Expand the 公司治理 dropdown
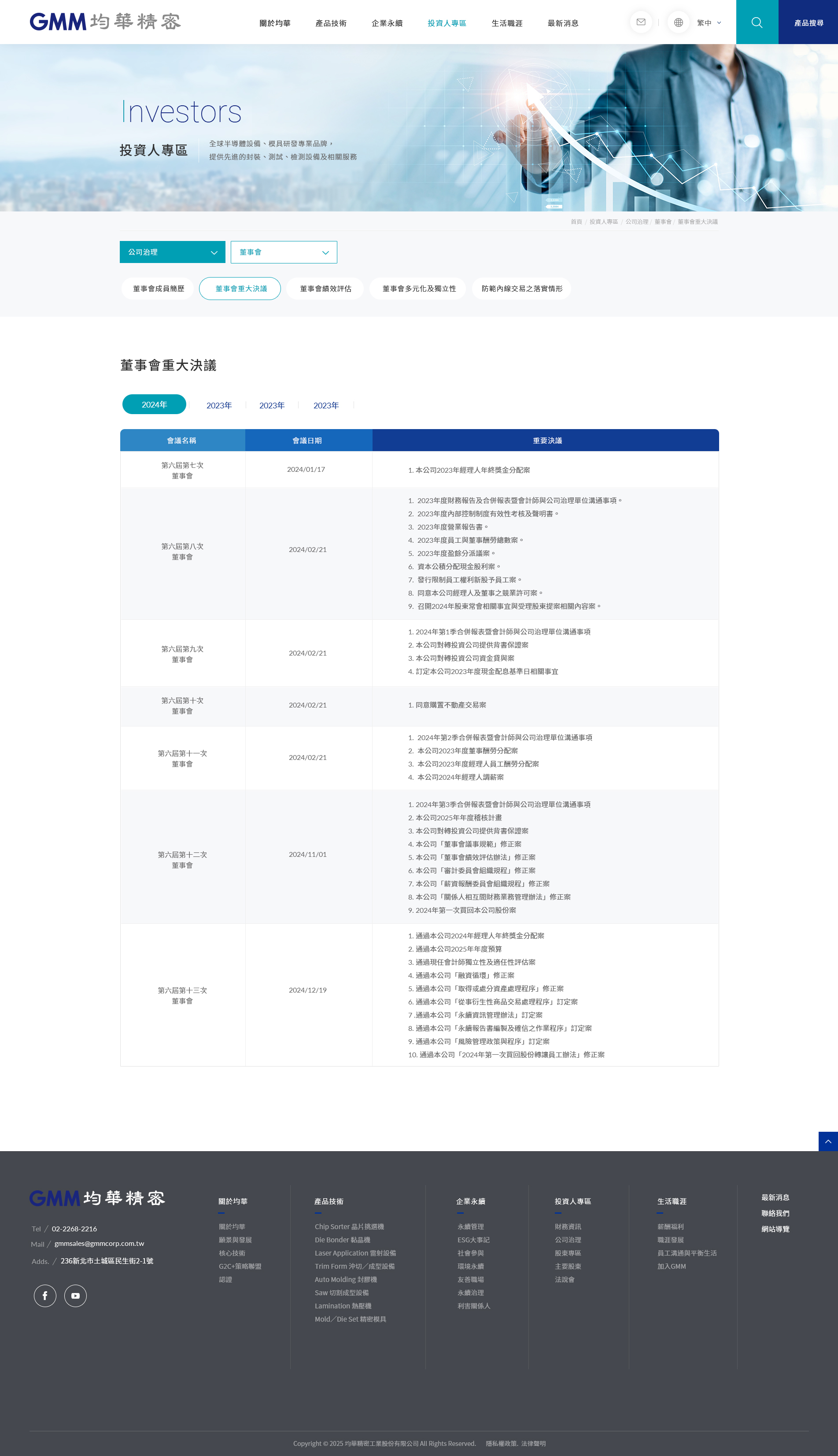838x1456 pixels. point(173,252)
